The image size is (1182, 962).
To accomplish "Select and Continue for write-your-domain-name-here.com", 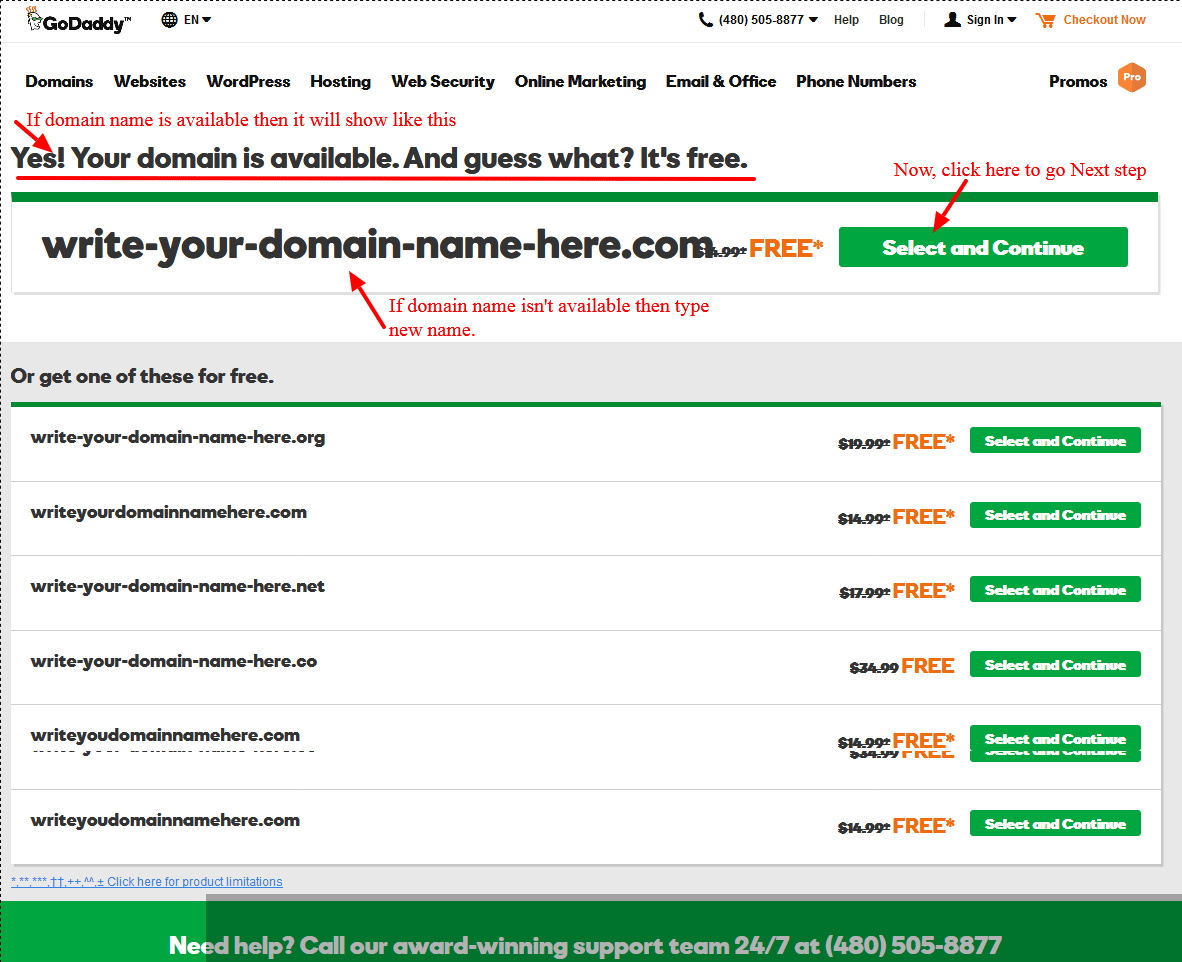I will [983, 247].
